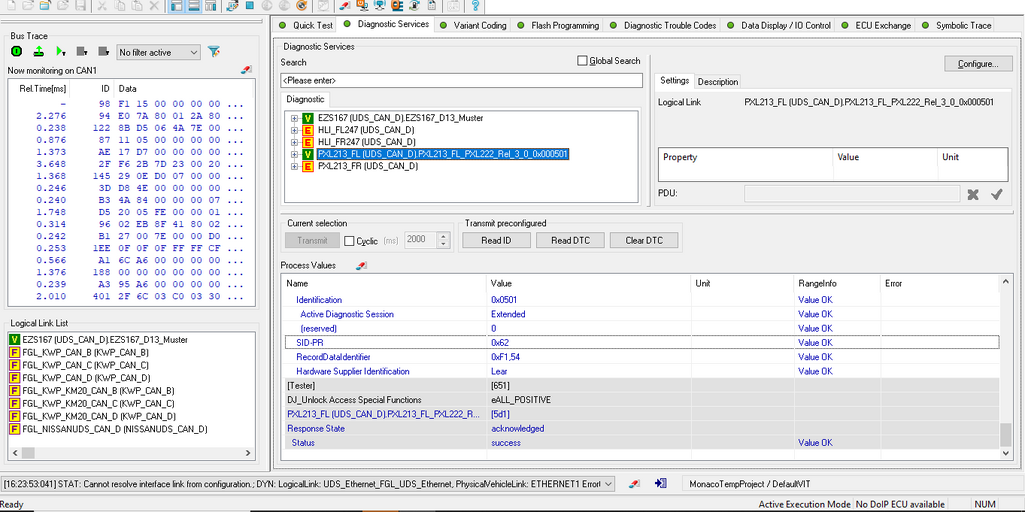Viewport: 1025px width, 512px height.
Task: Click the Bus Trace filter funnel icon
Action: click(x=213, y=52)
